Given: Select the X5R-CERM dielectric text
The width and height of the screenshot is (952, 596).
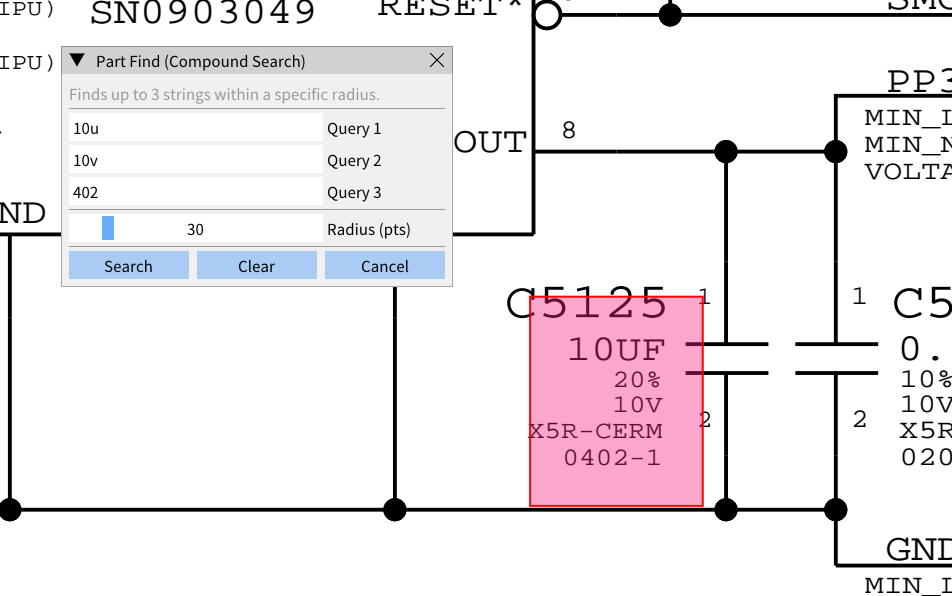Looking at the screenshot, I should 596,432.
